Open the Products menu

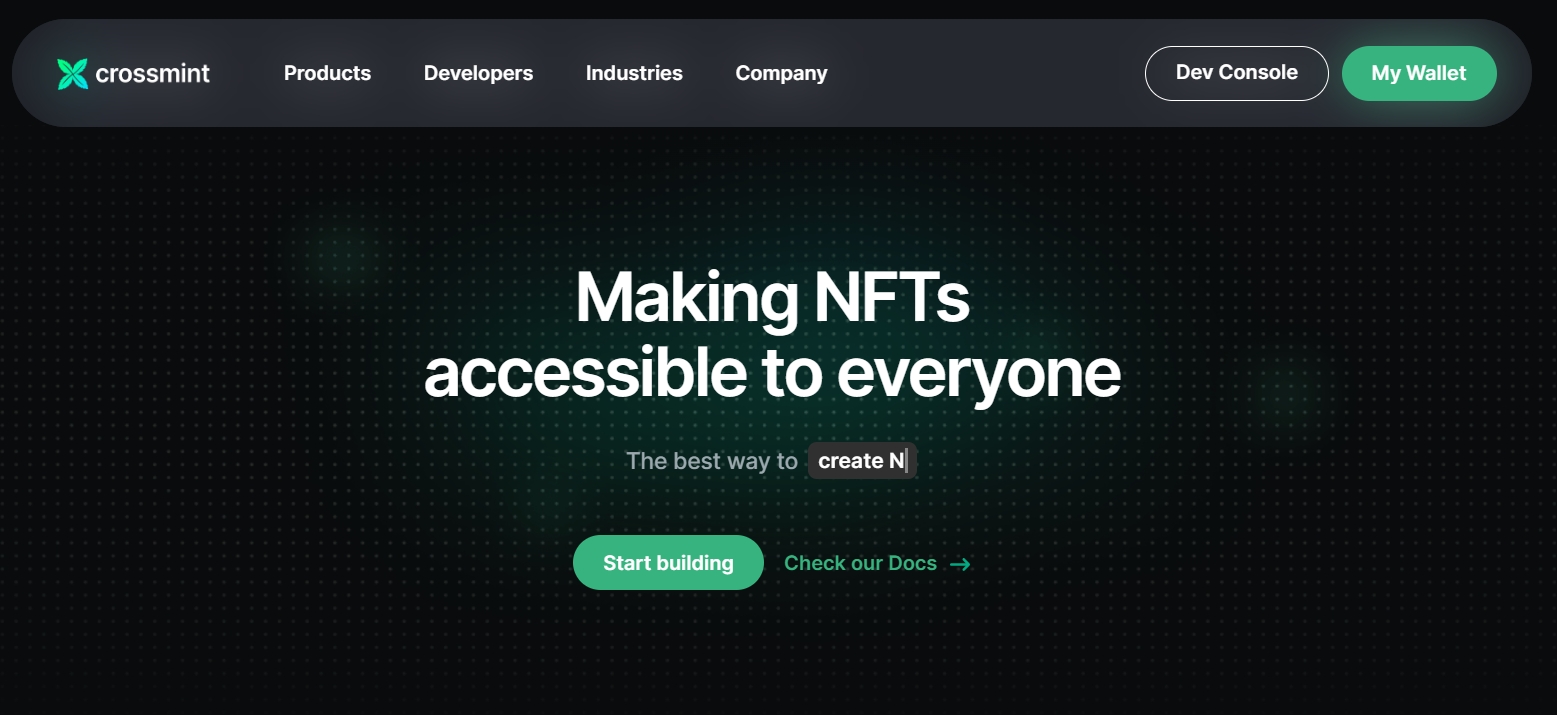click(x=327, y=73)
